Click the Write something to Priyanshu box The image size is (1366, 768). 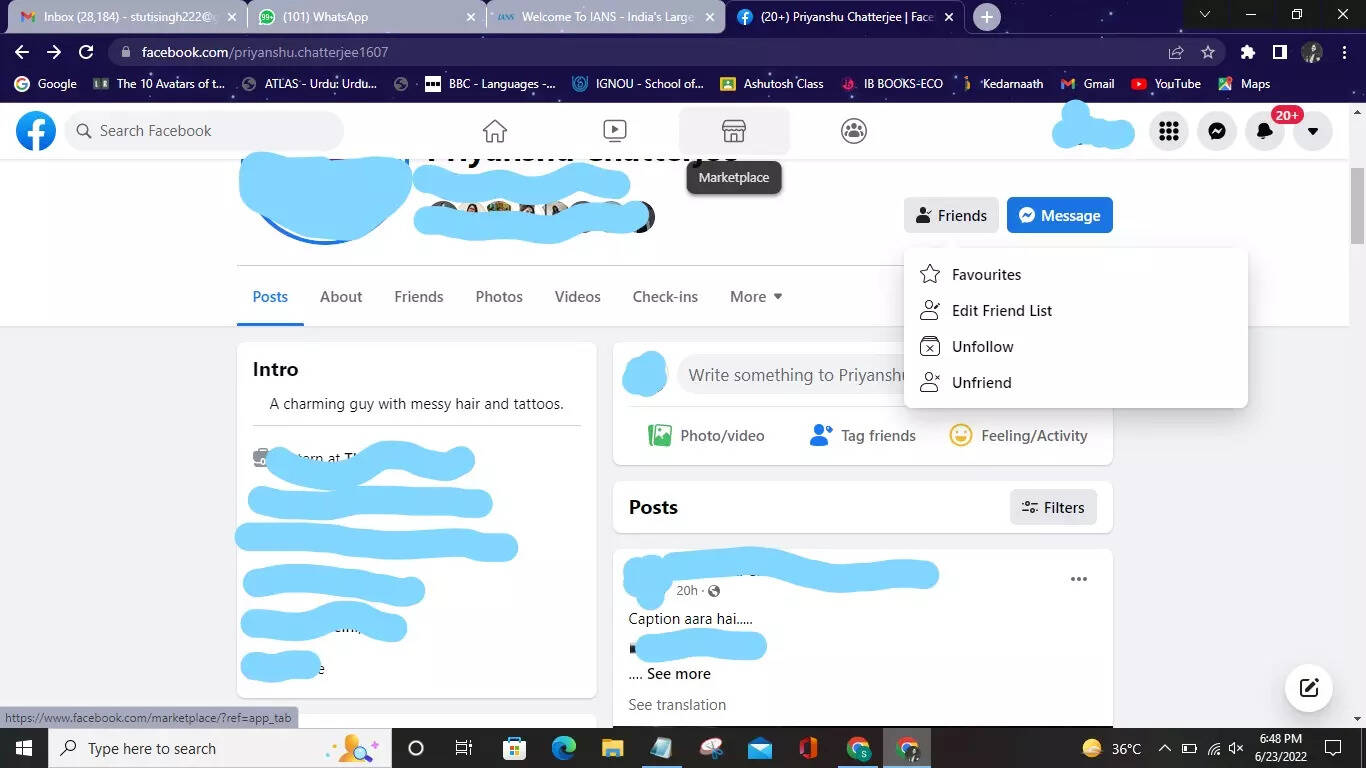[x=791, y=375]
